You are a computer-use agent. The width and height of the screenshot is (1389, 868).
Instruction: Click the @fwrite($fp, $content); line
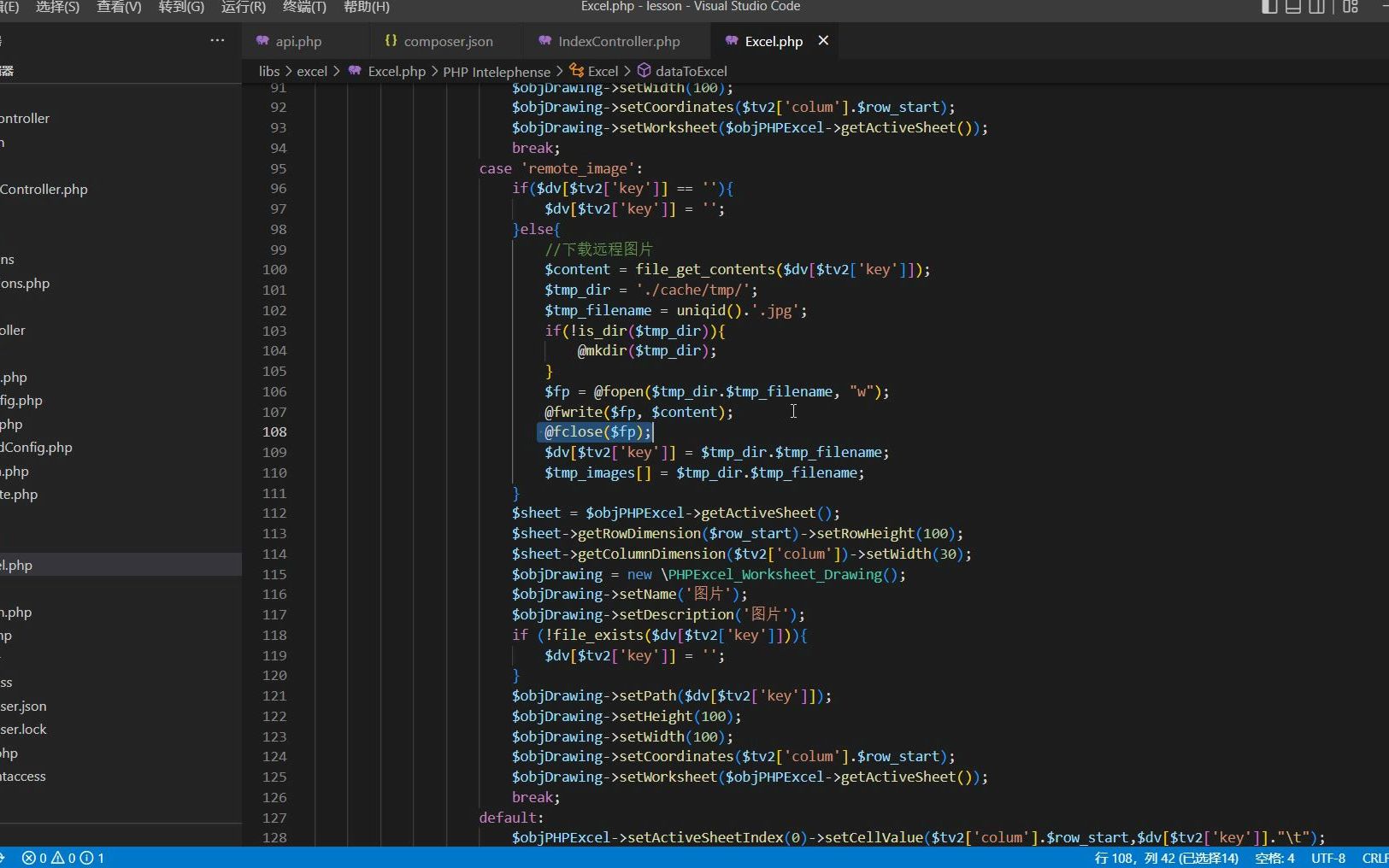click(x=639, y=413)
